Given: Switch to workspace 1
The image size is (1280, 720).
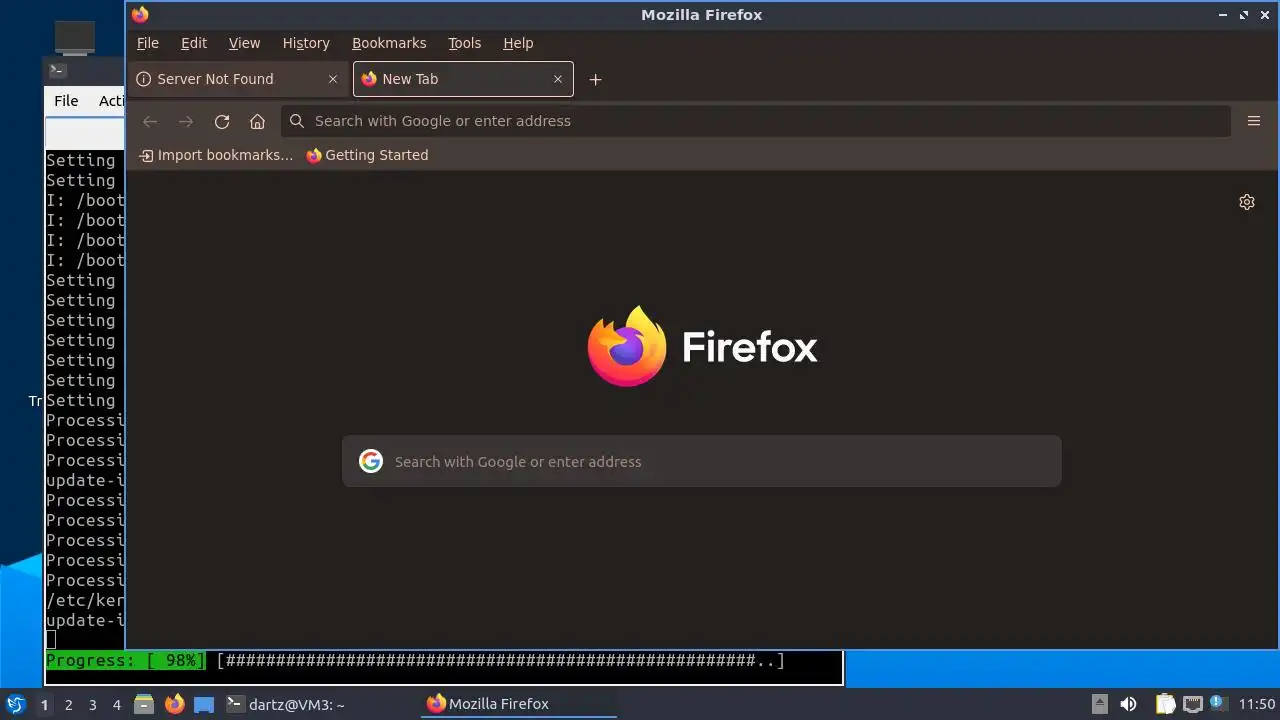Looking at the screenshot, I should pyautogui.click(x=44, y=704).
